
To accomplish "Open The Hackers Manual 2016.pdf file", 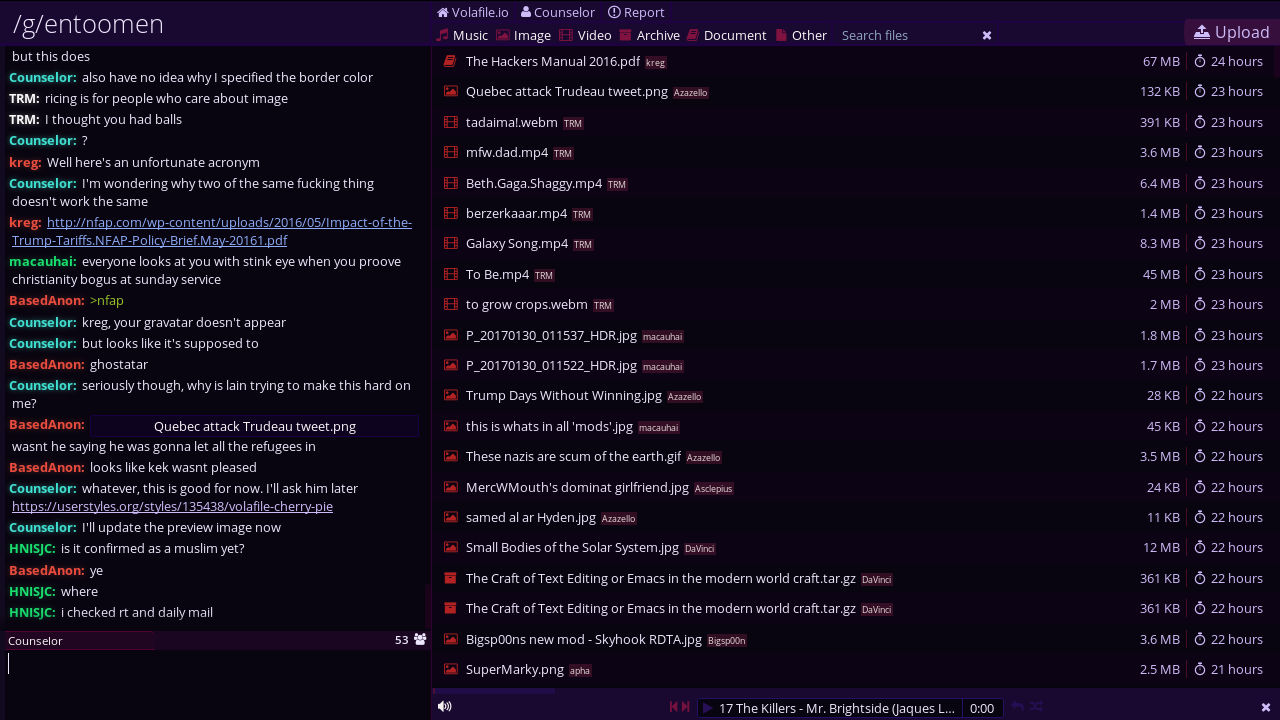I will click(x=552, y=61).
